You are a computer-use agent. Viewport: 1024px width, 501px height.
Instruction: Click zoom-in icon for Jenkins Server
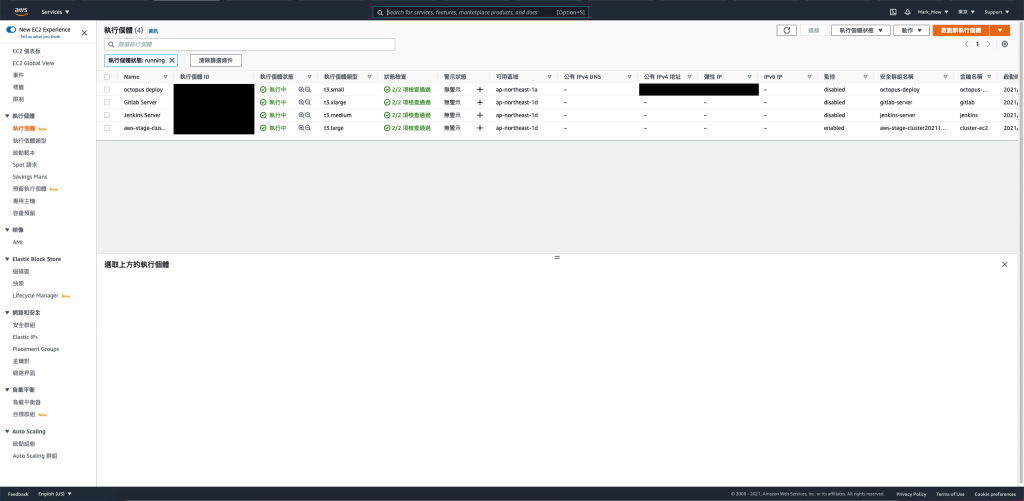click(302, 115)
